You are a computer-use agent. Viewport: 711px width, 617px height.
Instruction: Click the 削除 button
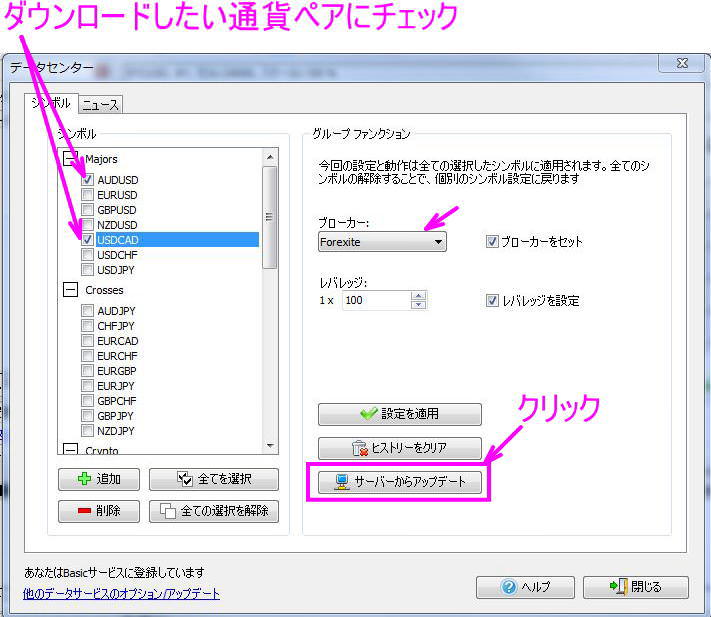(x=99, y=511)
